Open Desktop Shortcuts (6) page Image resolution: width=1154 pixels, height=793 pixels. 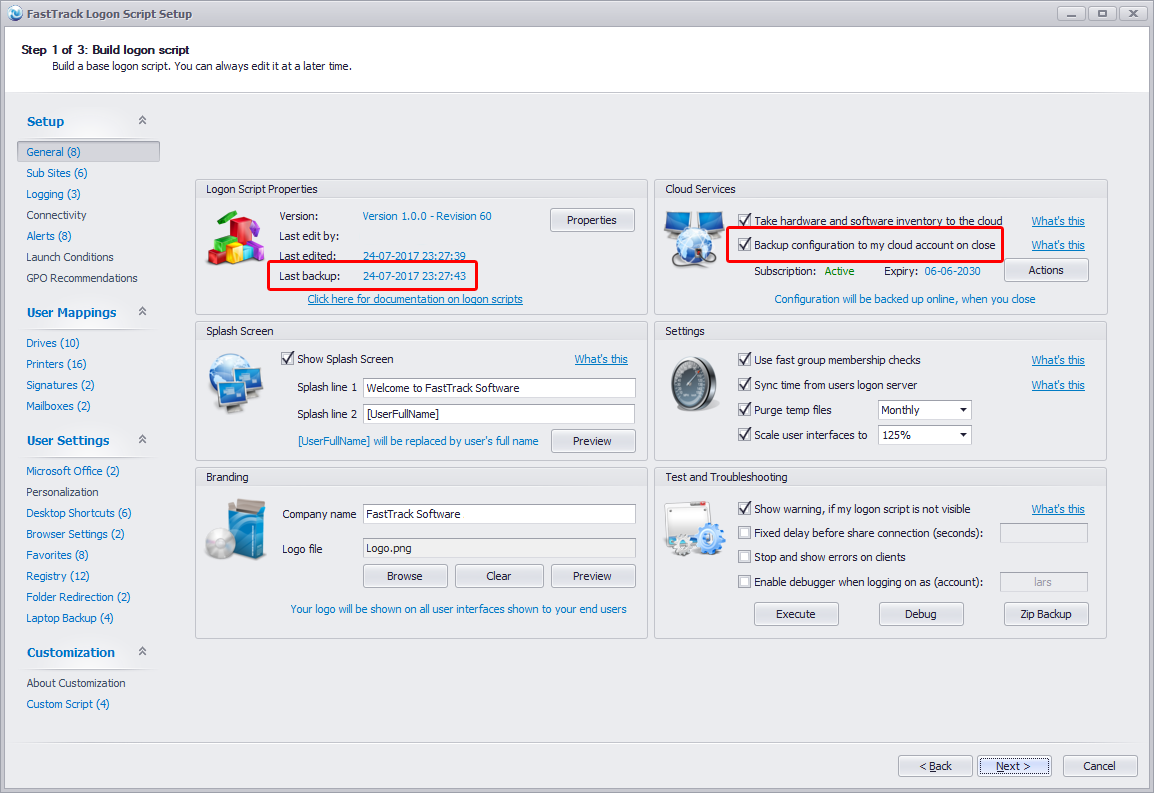(79, 513)
